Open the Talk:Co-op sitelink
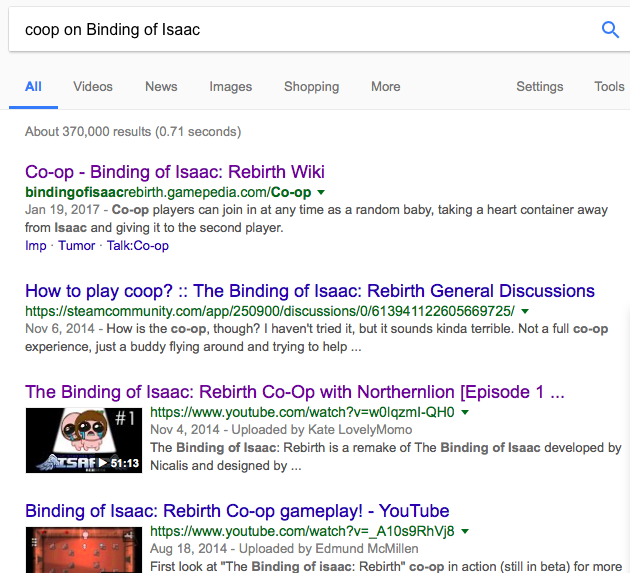Image resolution: width=630 pixels, height=573 pixels. [138, 246]
